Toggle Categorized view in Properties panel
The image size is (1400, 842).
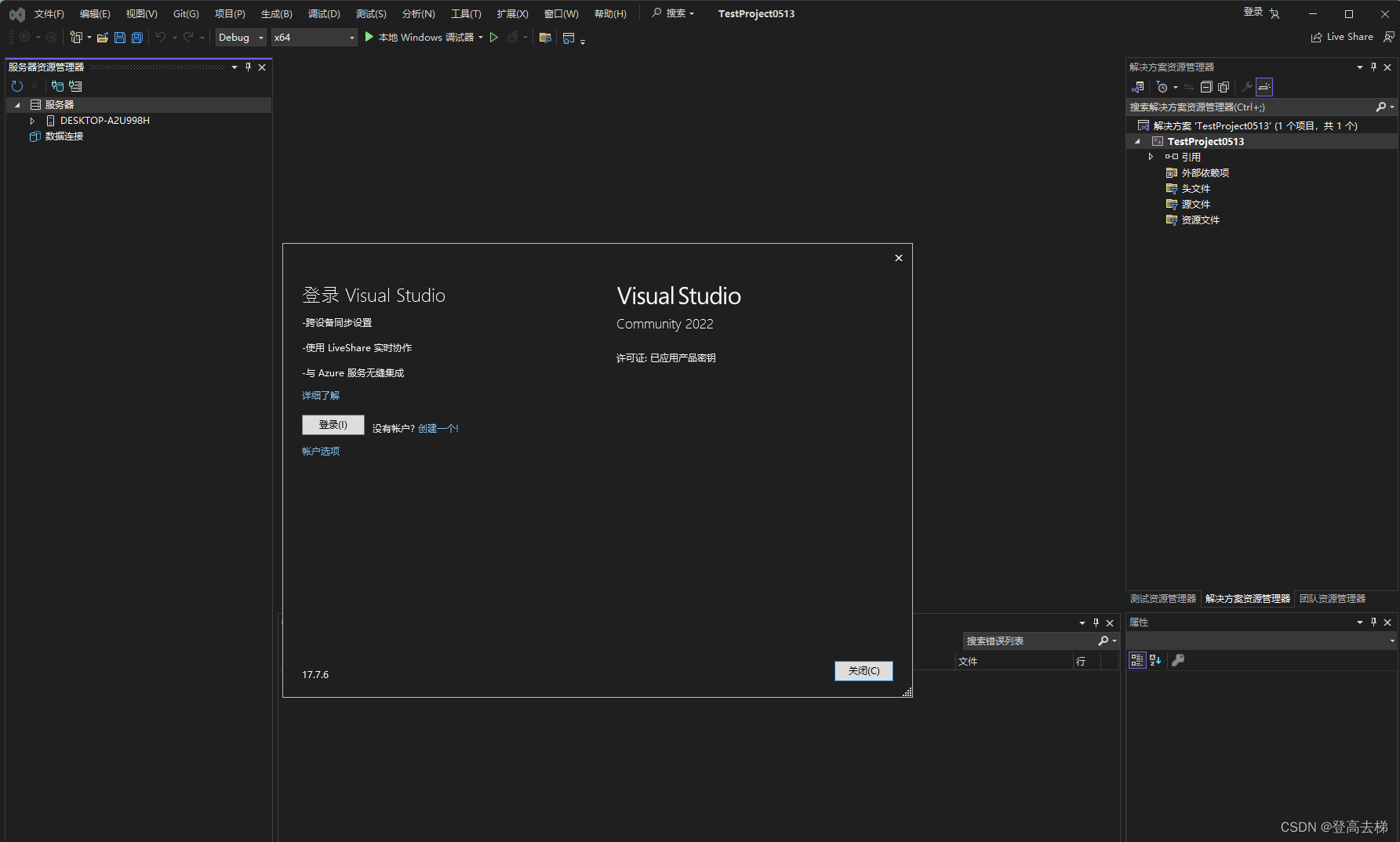click(x=1137, y=660)
